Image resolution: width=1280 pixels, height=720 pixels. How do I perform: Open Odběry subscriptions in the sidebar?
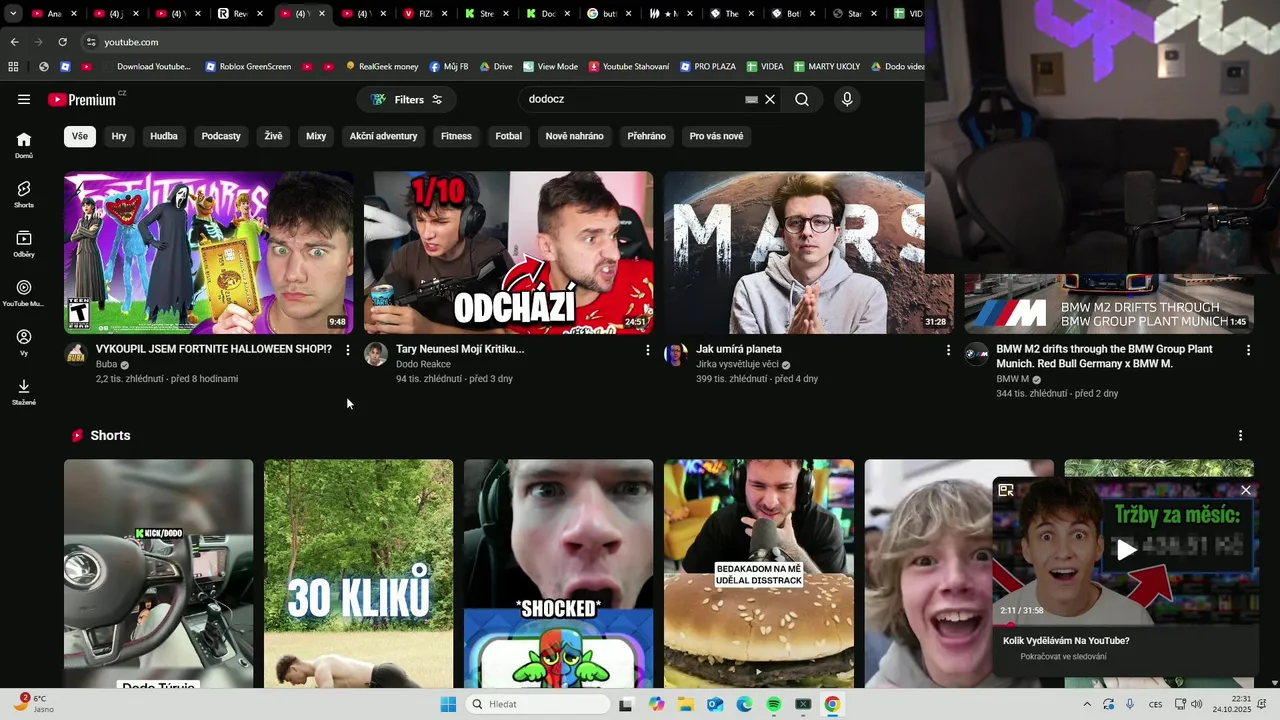(x=24, y=244)
